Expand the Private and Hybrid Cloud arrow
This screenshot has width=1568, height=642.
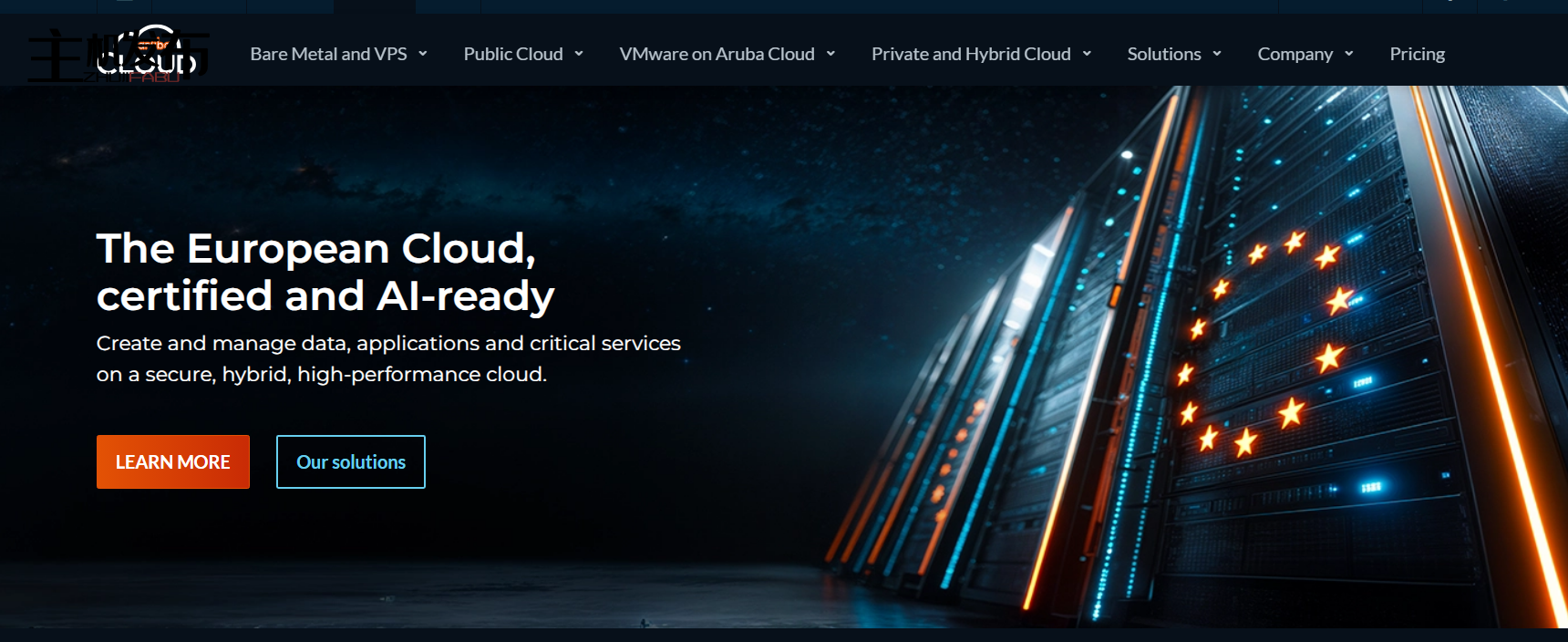[x=1087, y=54]
